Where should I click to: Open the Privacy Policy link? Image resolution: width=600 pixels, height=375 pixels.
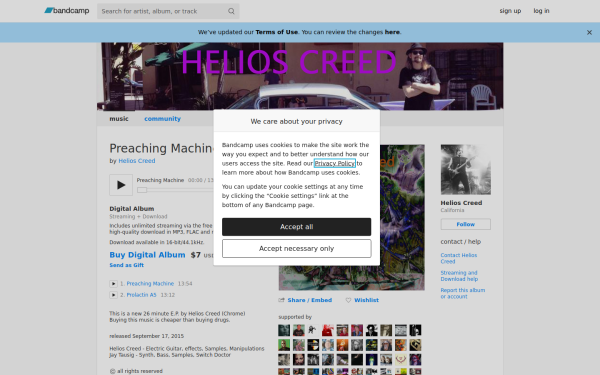click(335, 163)
